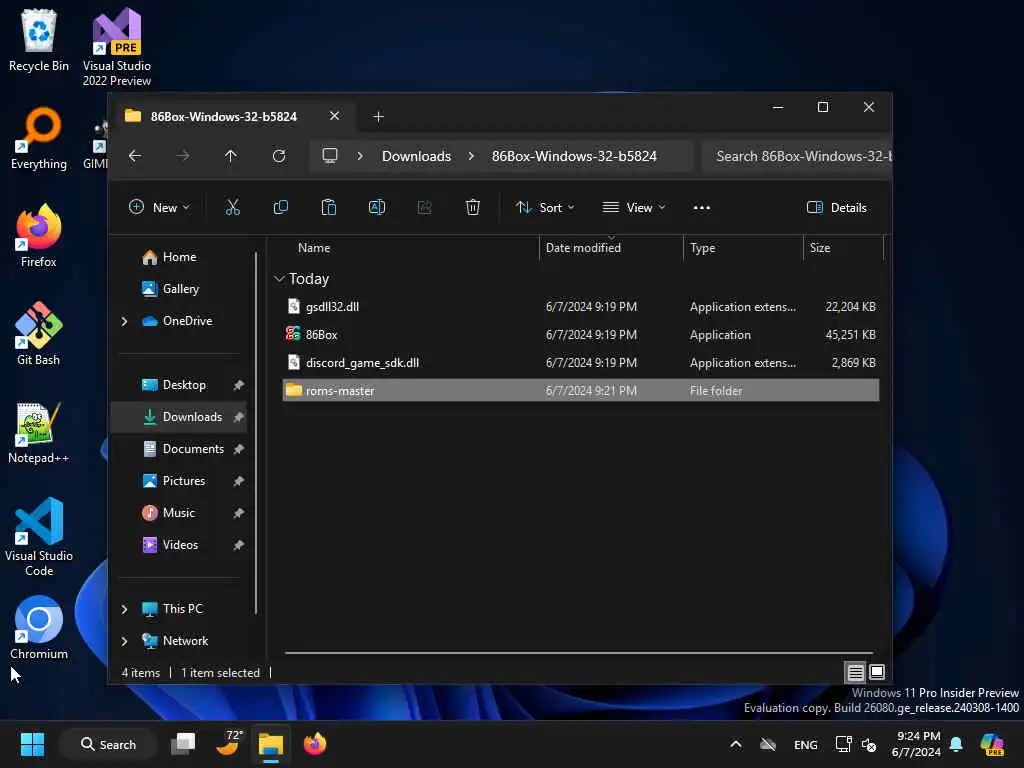Viewport: 1024px width, 768px height.
Task: Open Firefox desktop shortcut
Action: coord(39,236)
